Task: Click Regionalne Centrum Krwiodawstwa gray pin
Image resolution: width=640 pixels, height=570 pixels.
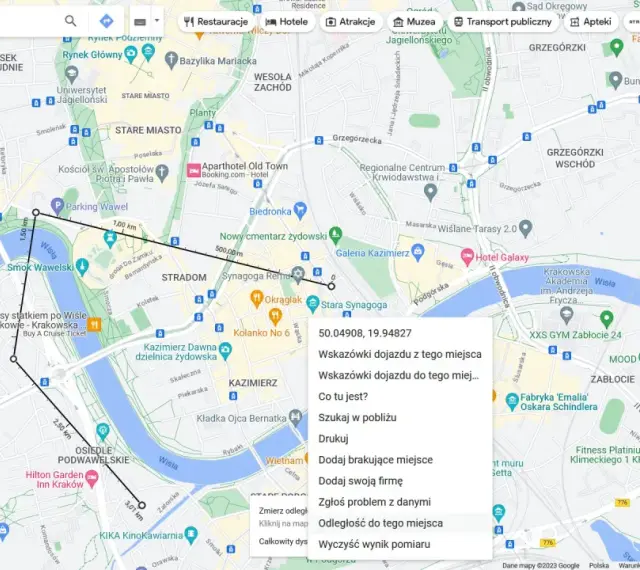Action: pos(430,192)
